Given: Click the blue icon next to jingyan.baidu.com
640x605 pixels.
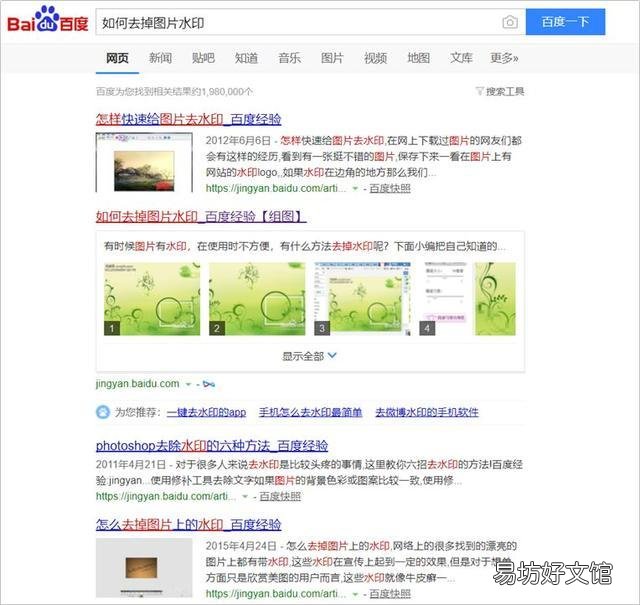Looking at the screenshot, I should pos(209,384).
